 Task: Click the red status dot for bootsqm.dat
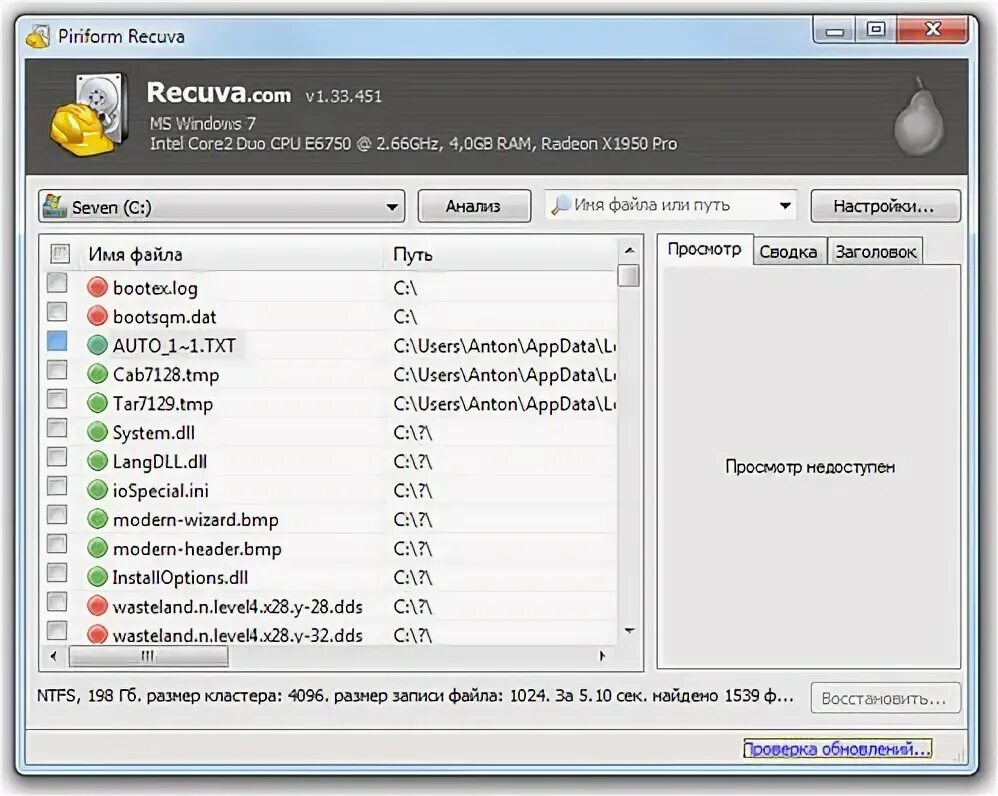click(97, 316)
